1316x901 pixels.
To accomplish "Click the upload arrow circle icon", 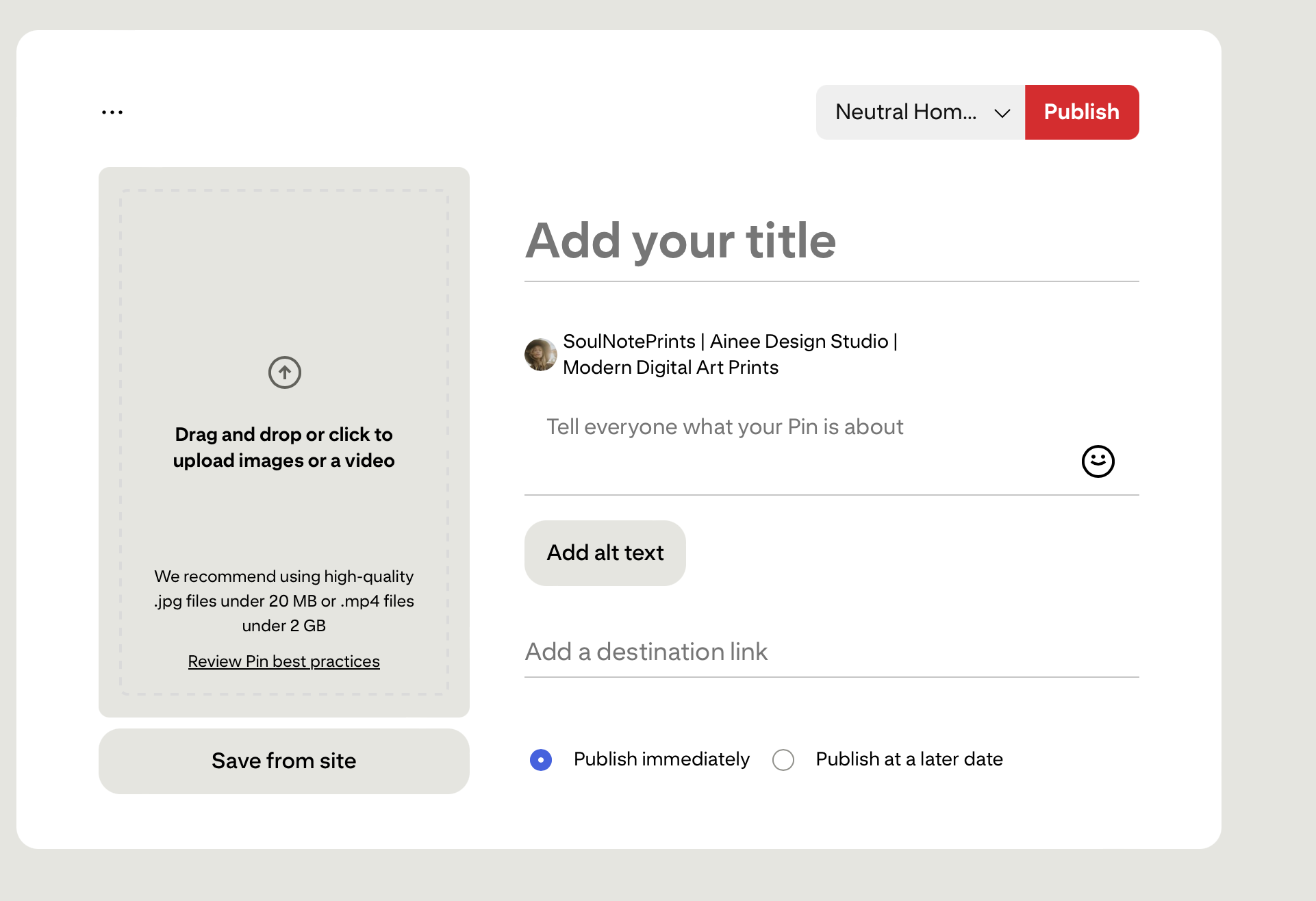I will 285,372.
